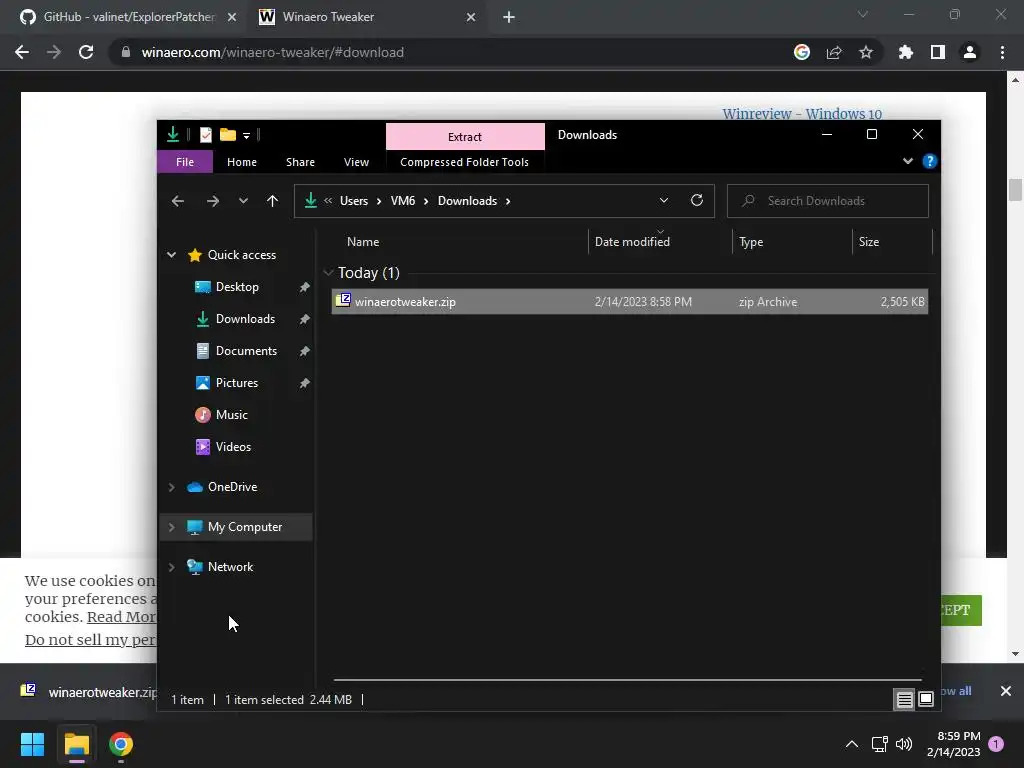Click VM6 in the breadcrumb path
1024x768 pixels.
403,201
